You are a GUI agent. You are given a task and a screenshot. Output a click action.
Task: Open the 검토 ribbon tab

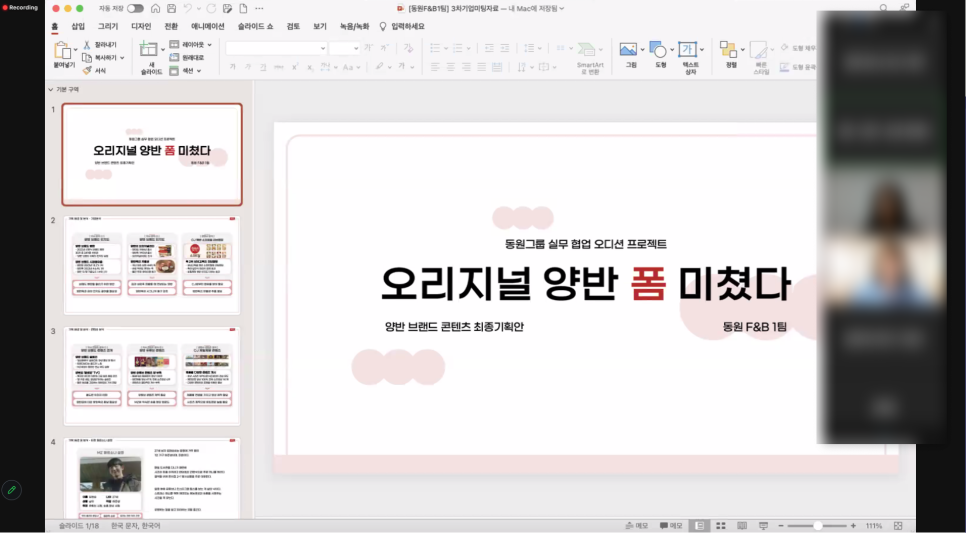click(293, 26)
